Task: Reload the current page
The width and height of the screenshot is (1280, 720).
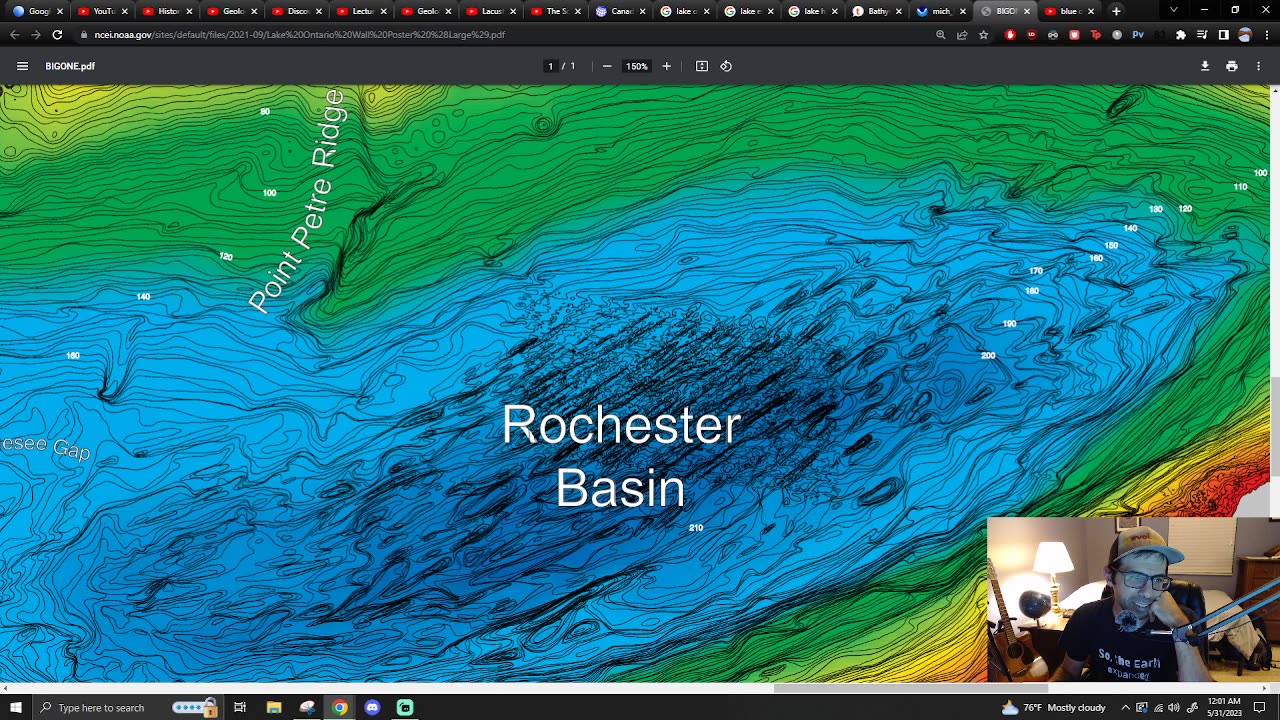Action: pos(57,34)
